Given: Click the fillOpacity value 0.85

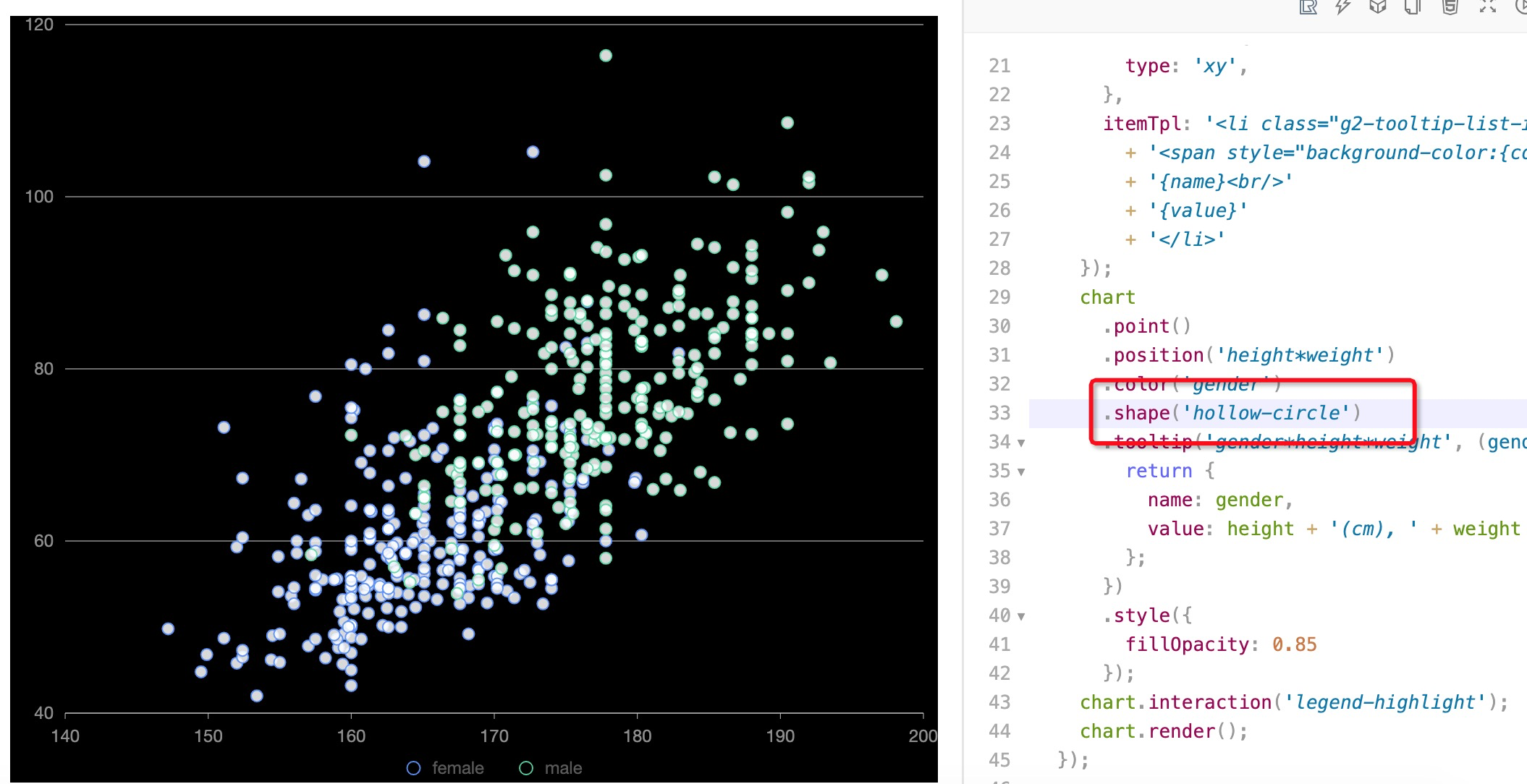Looking at the screenshot, I should 1294,644.
